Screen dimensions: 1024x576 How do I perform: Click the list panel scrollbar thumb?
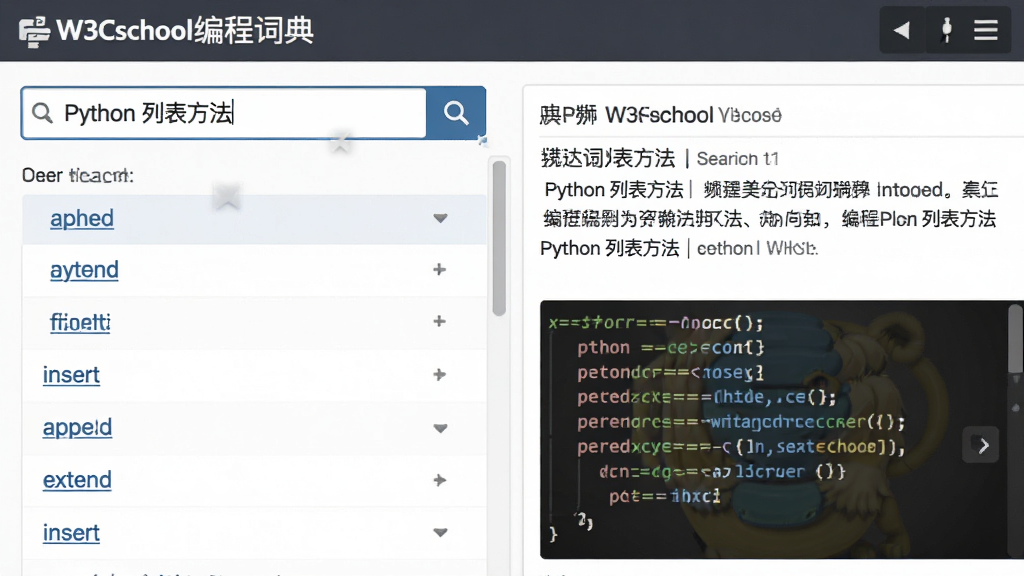[x=500, y=238]
